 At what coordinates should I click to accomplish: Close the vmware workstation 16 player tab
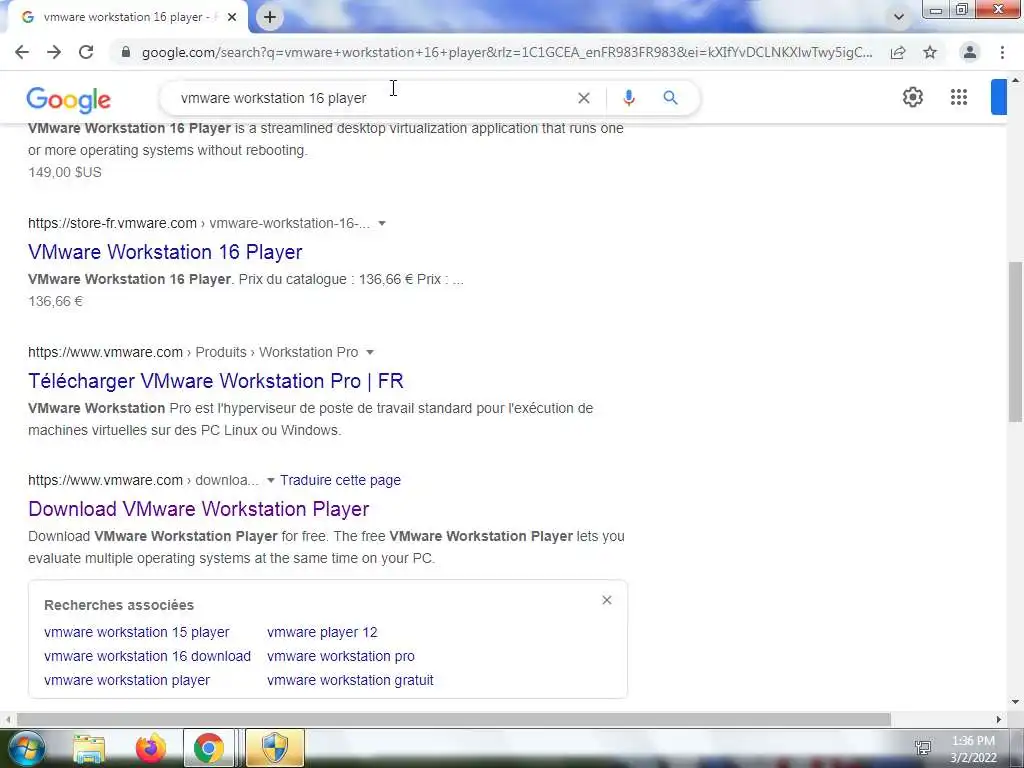[x=232, y=17]
